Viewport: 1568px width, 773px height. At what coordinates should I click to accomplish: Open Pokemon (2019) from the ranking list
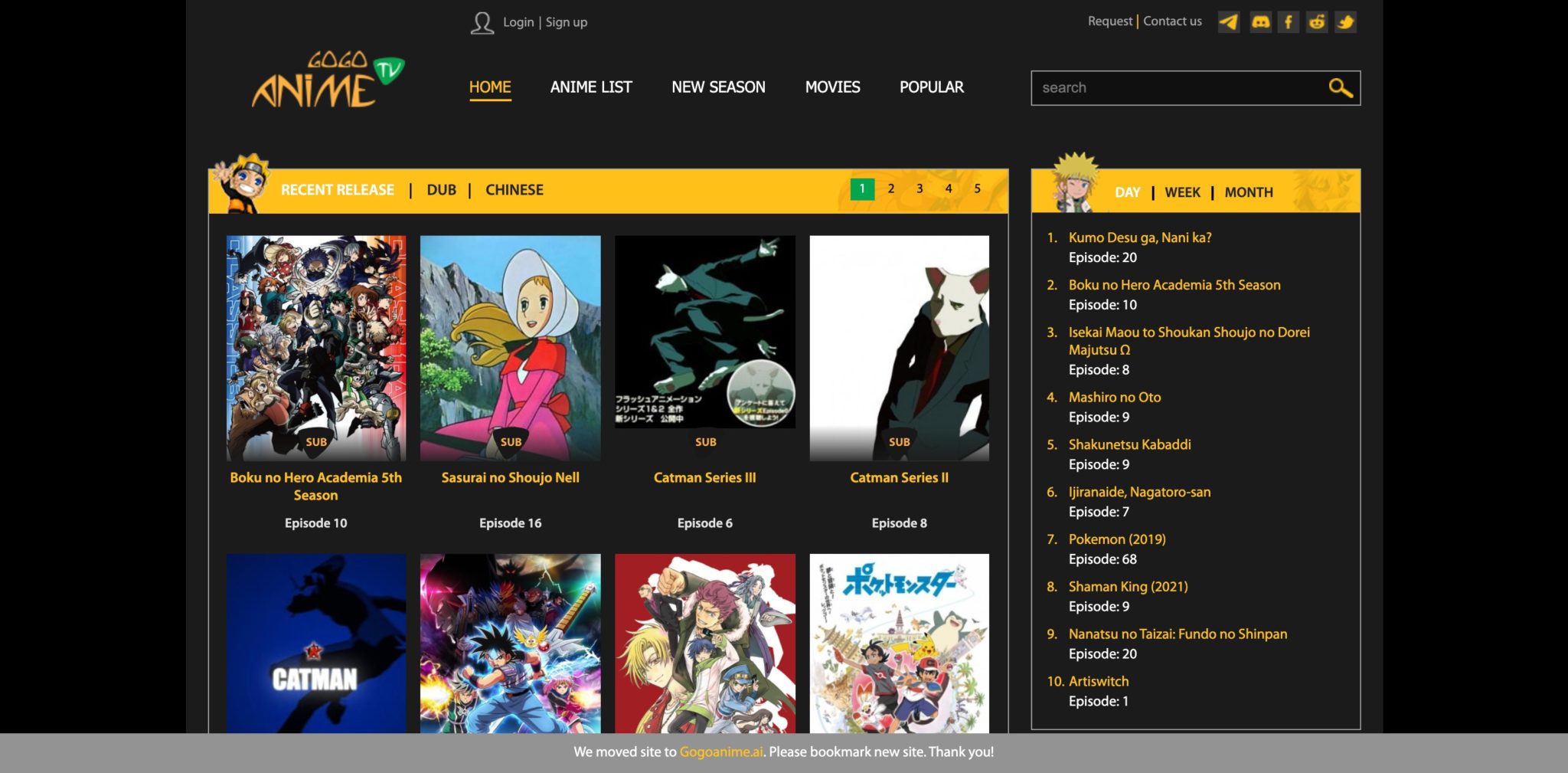point(1117,539)
